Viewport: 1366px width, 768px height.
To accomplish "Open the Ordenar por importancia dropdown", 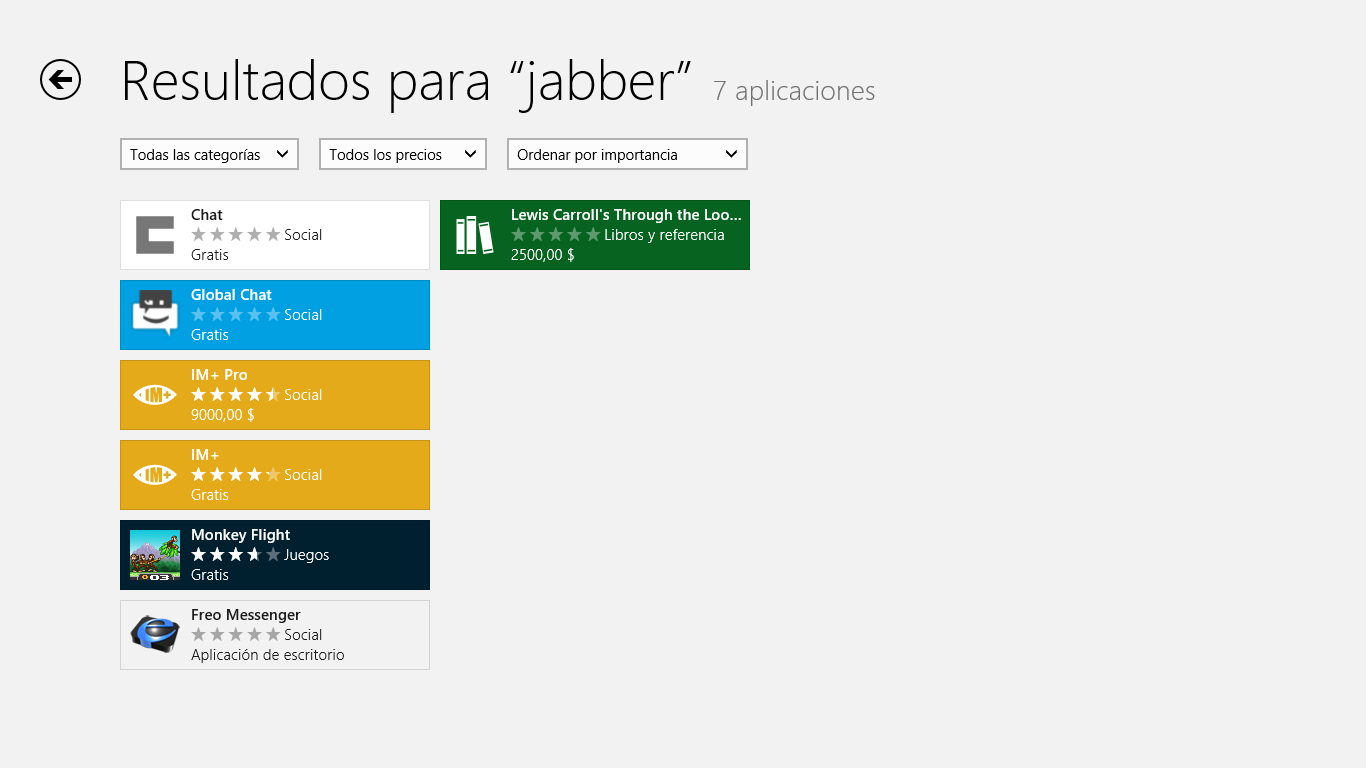I will coord(627,154).
